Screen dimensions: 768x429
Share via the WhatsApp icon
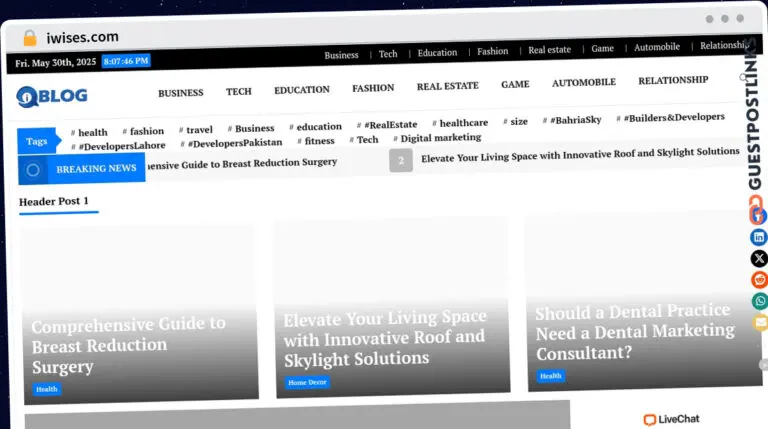click(x=759, y=301)
